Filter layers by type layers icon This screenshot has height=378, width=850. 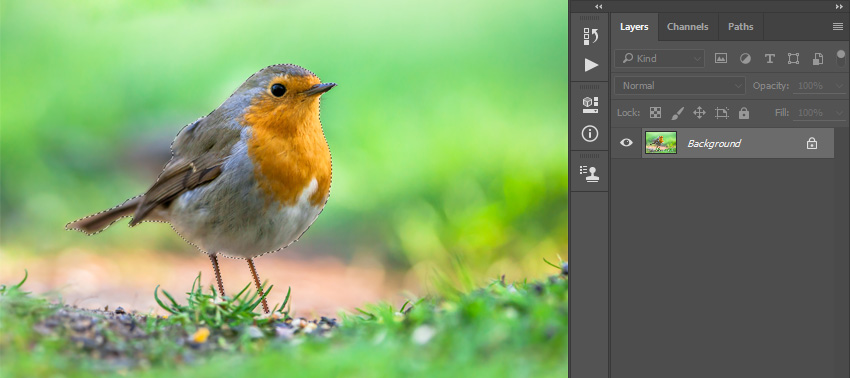point(769,59)
